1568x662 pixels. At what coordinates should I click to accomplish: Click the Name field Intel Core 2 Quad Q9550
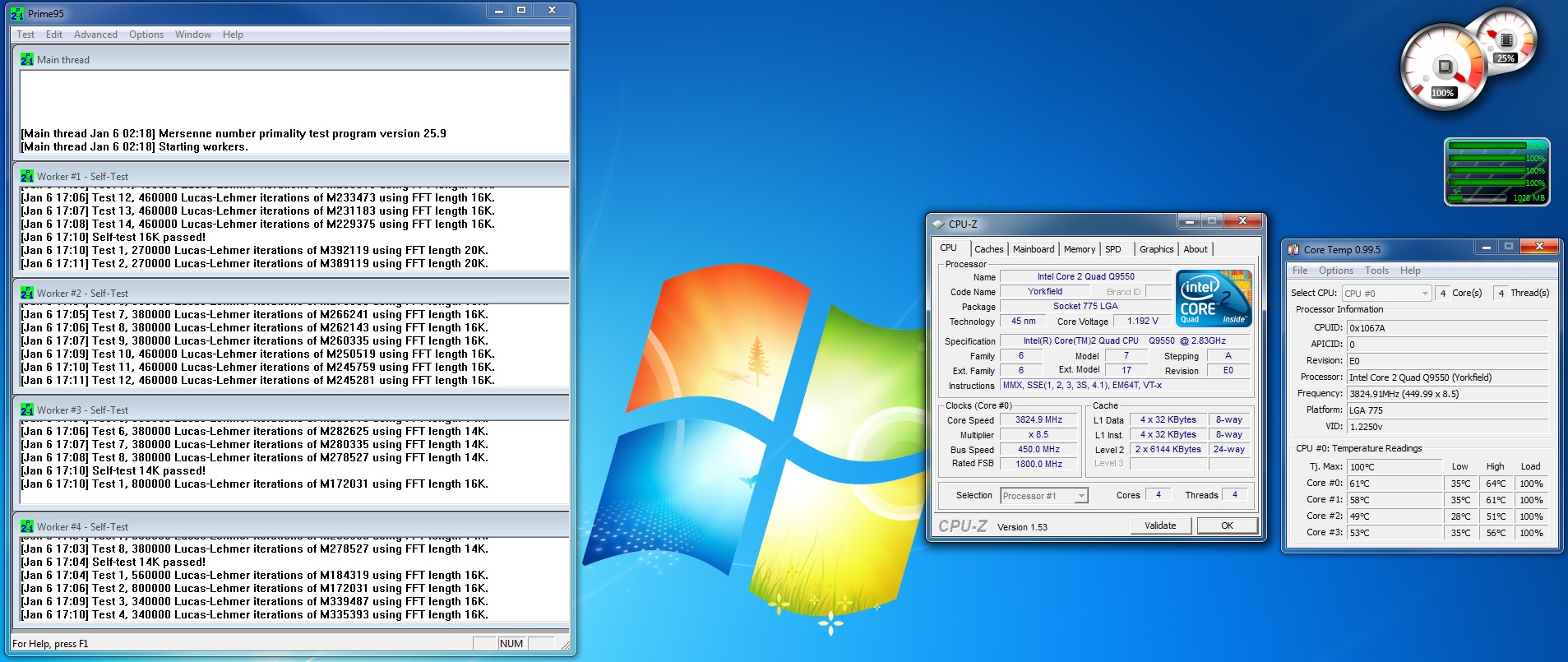pyautogui.click(x=1085, y=276)
